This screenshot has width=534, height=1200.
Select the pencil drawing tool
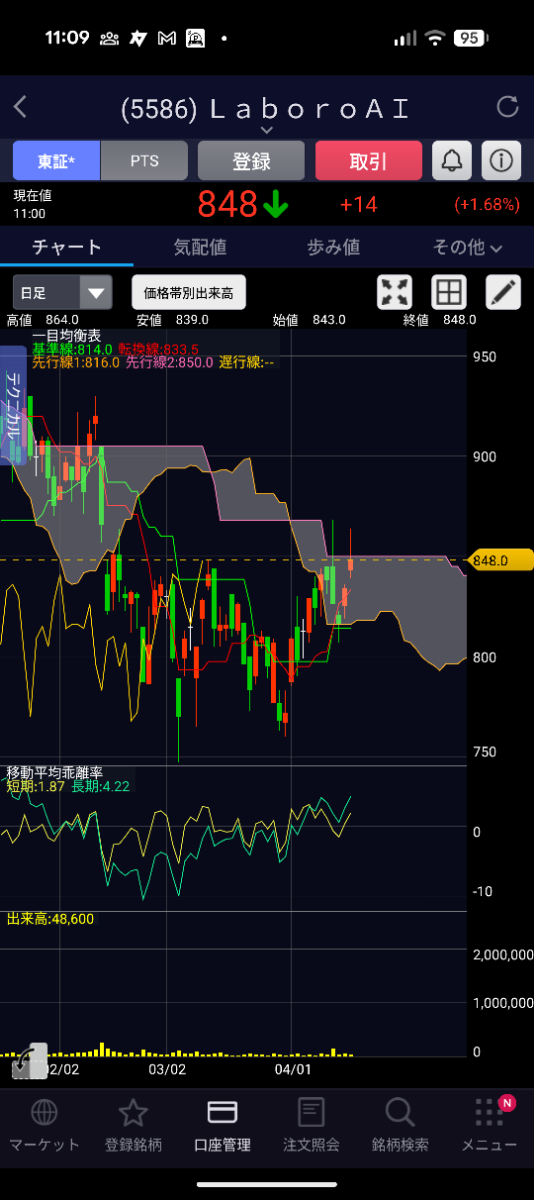503,292
